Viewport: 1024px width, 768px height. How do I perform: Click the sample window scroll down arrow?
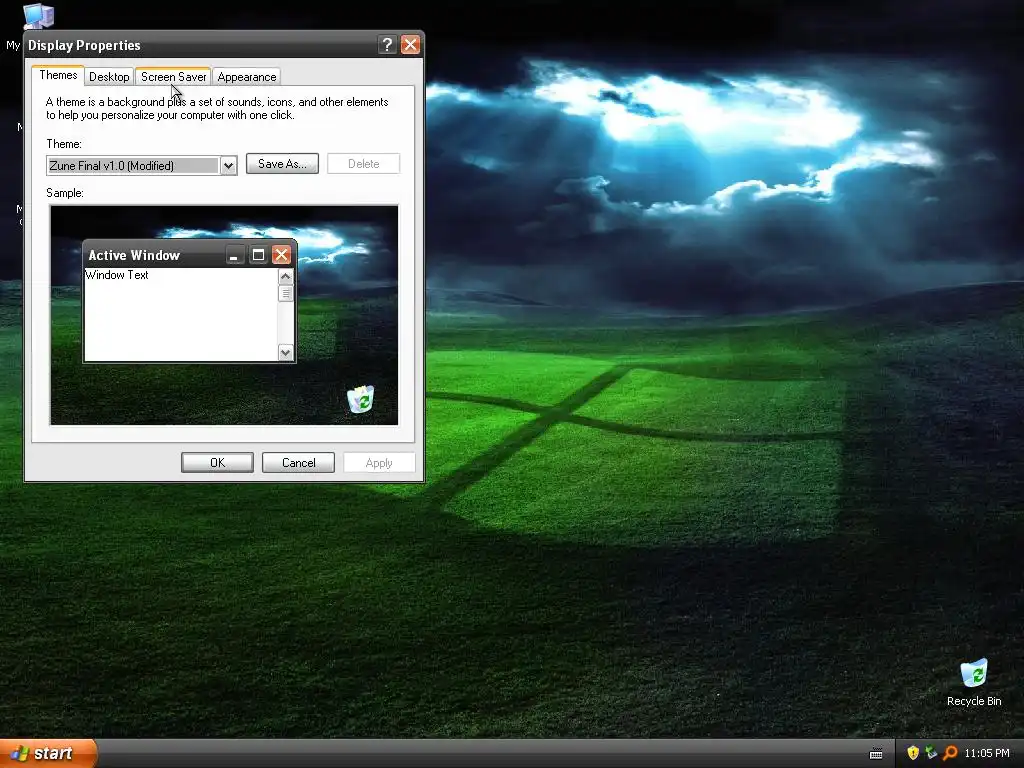[285, 353]
